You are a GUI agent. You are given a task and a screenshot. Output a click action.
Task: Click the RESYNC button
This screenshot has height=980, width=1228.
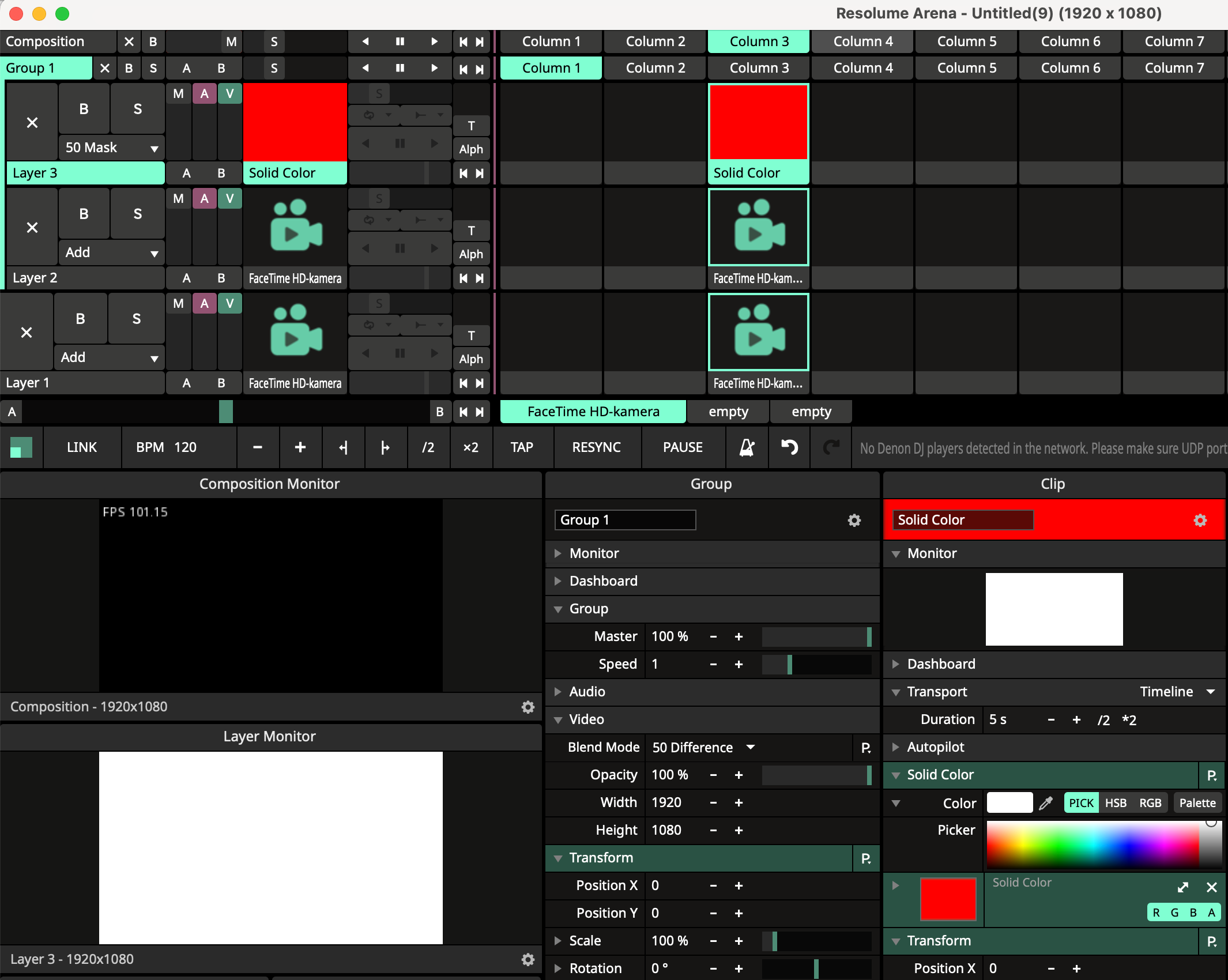point(596,447)
